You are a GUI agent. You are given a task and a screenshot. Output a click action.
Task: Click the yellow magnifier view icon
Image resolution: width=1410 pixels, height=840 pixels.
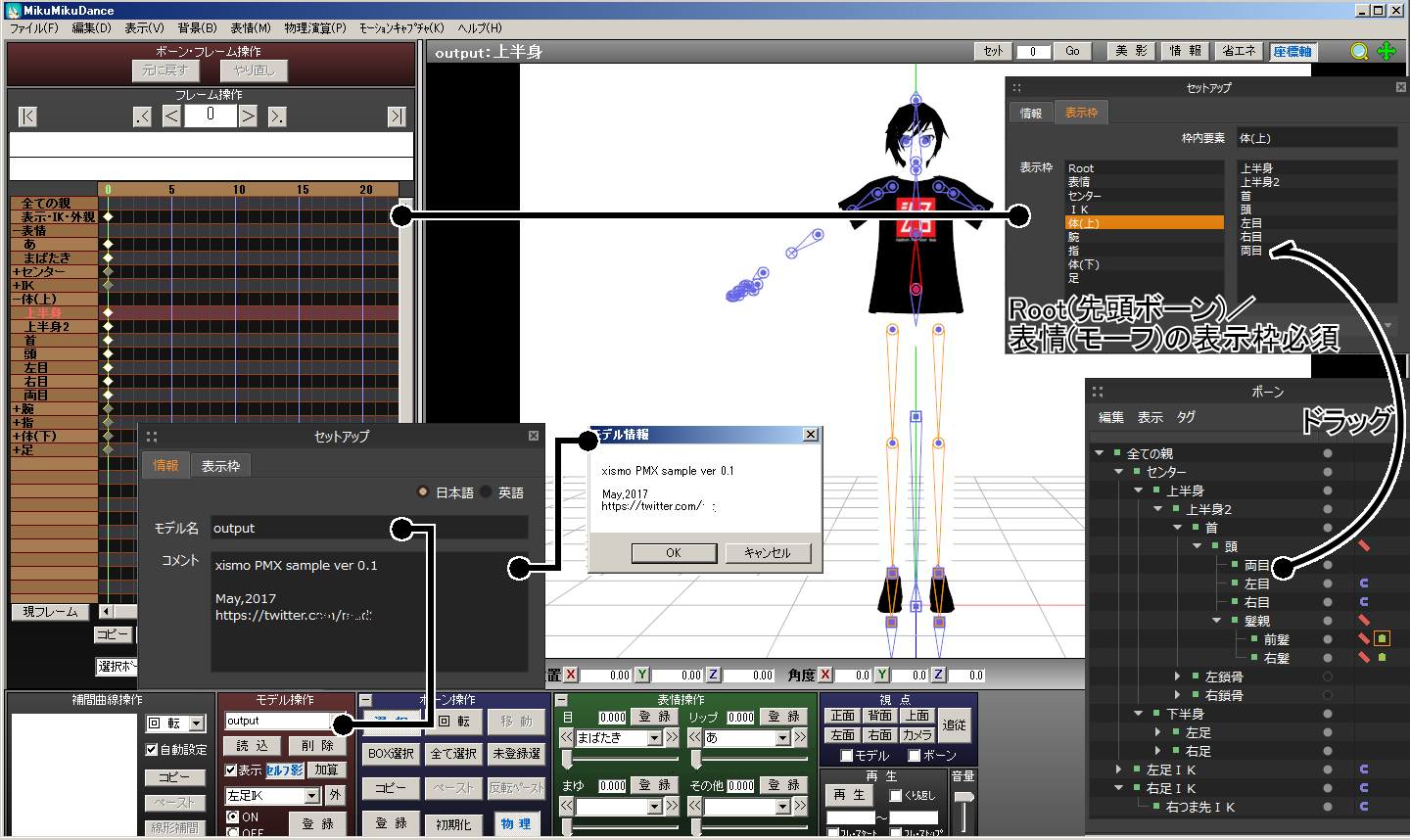(1359, 52)
